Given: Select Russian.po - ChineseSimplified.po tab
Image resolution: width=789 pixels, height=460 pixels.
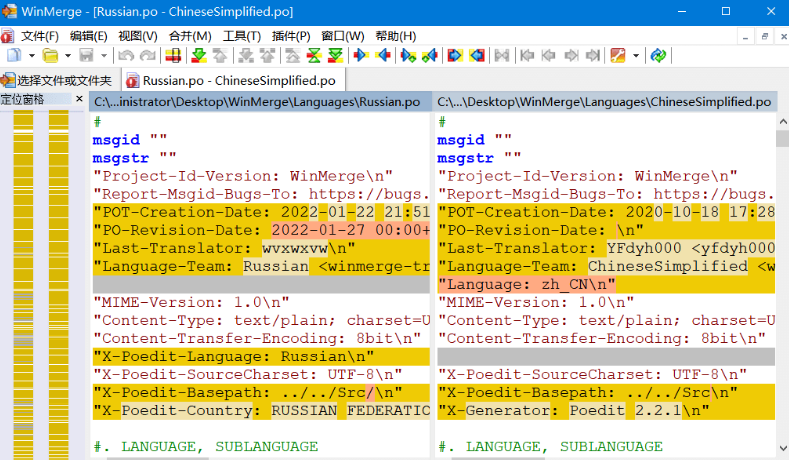Looking at the screenshot, I should pyautogui.click(x=232, y=81).
